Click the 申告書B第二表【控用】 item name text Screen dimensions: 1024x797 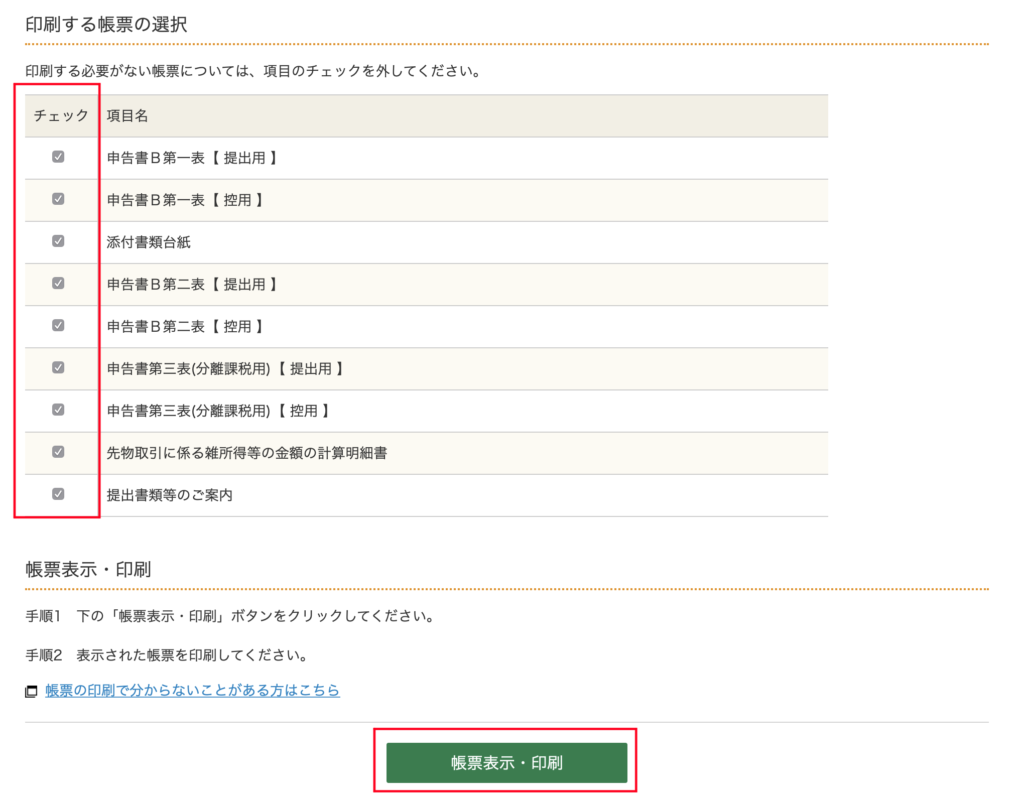coord(185,326)
